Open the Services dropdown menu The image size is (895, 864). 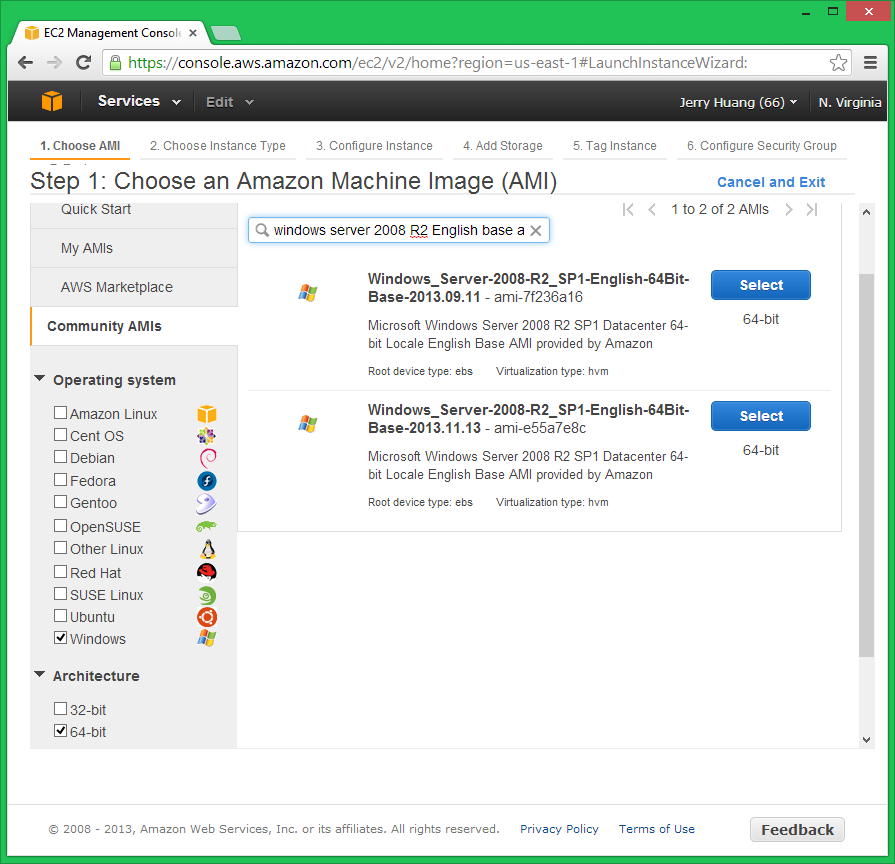[x=139, y=102]
